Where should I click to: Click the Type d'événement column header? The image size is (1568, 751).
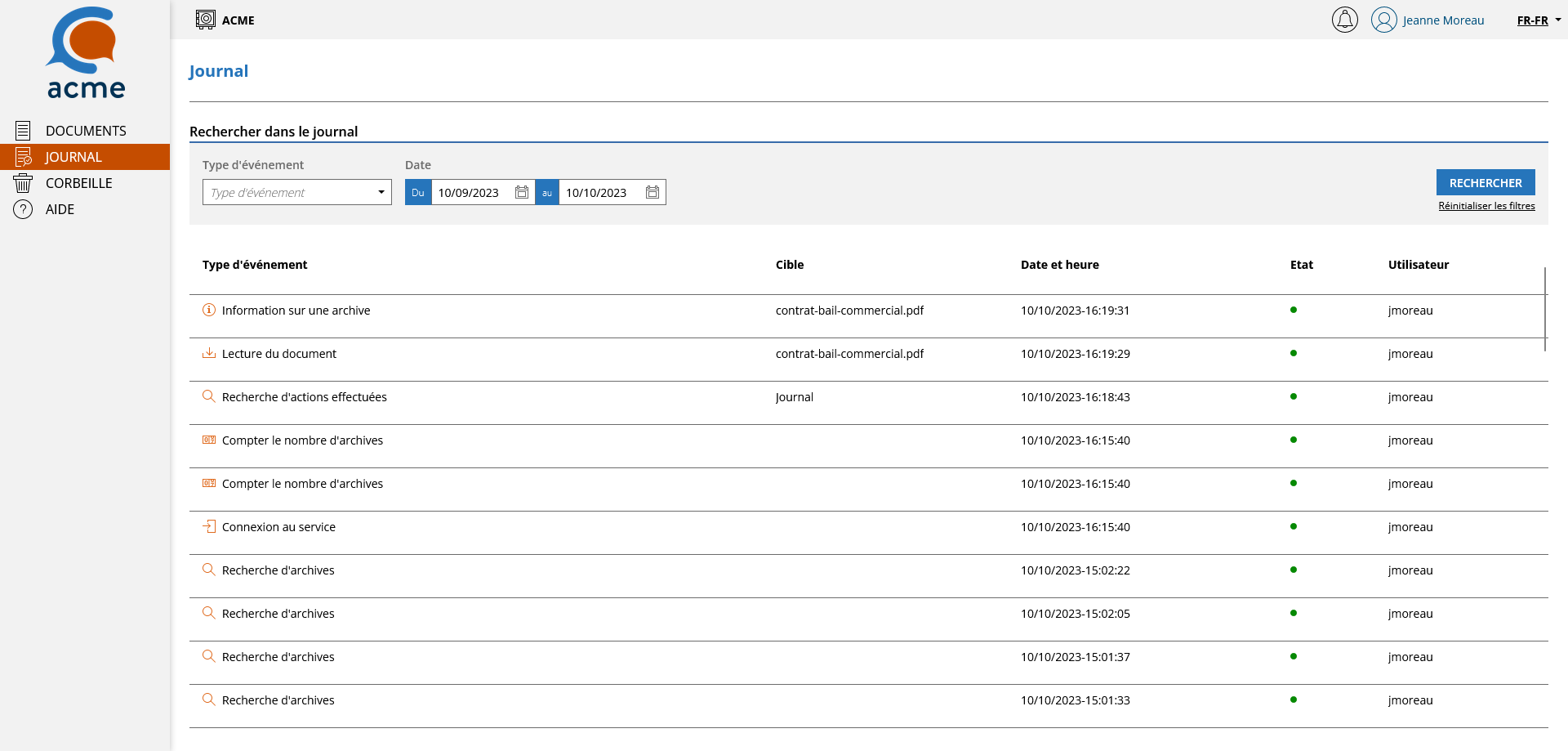pos(255,265)
